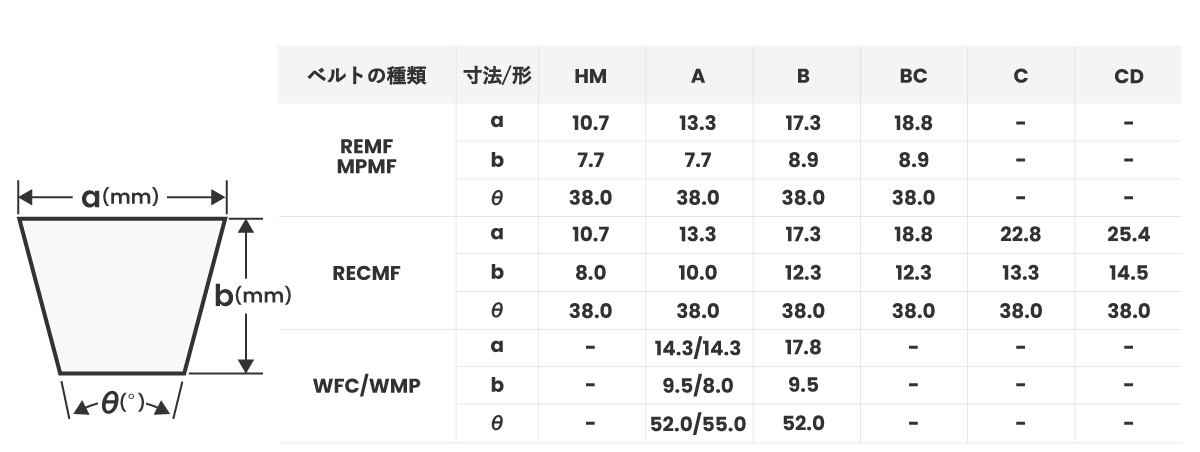Click the trapezoid belt cross-section diagram

122,295
